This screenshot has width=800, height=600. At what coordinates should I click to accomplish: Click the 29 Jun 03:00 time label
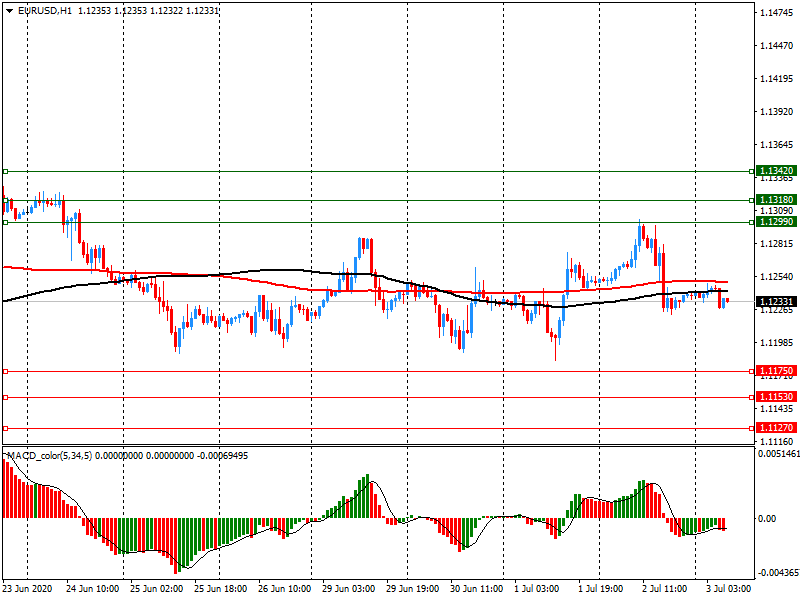point(348,589)
